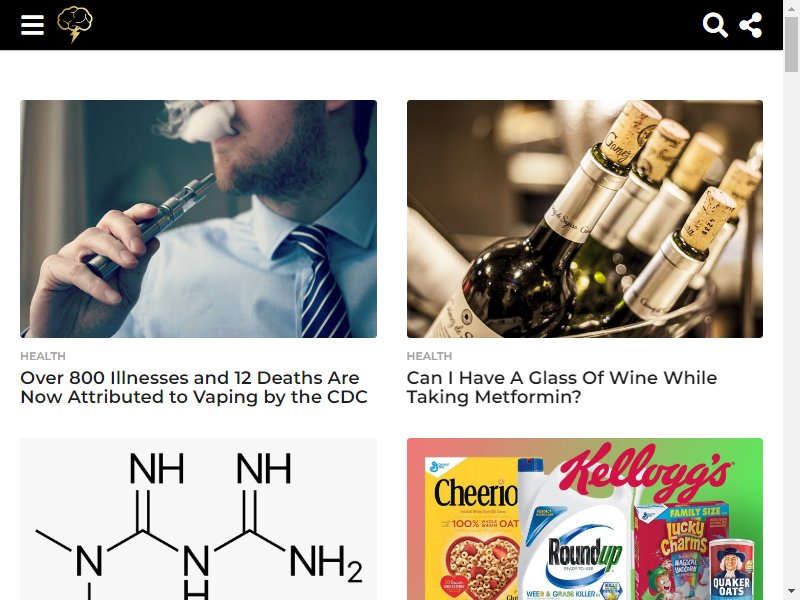Open the metformin chemical structure image
The width and height of the screenshot is (800, 600).
point(198,519)
